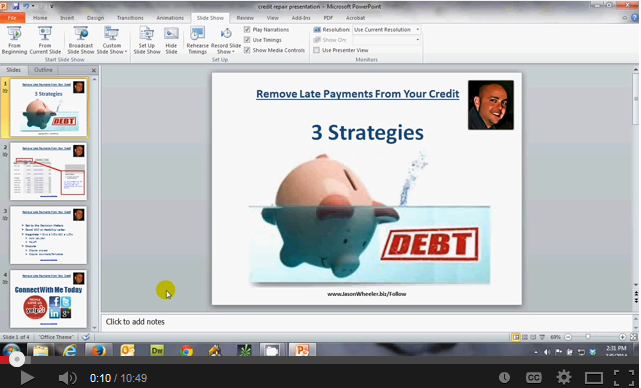Image resolution: width=641 pixels, height=388 pixels.
Task: Start slide show From Beginning
Action: point(14,40)
